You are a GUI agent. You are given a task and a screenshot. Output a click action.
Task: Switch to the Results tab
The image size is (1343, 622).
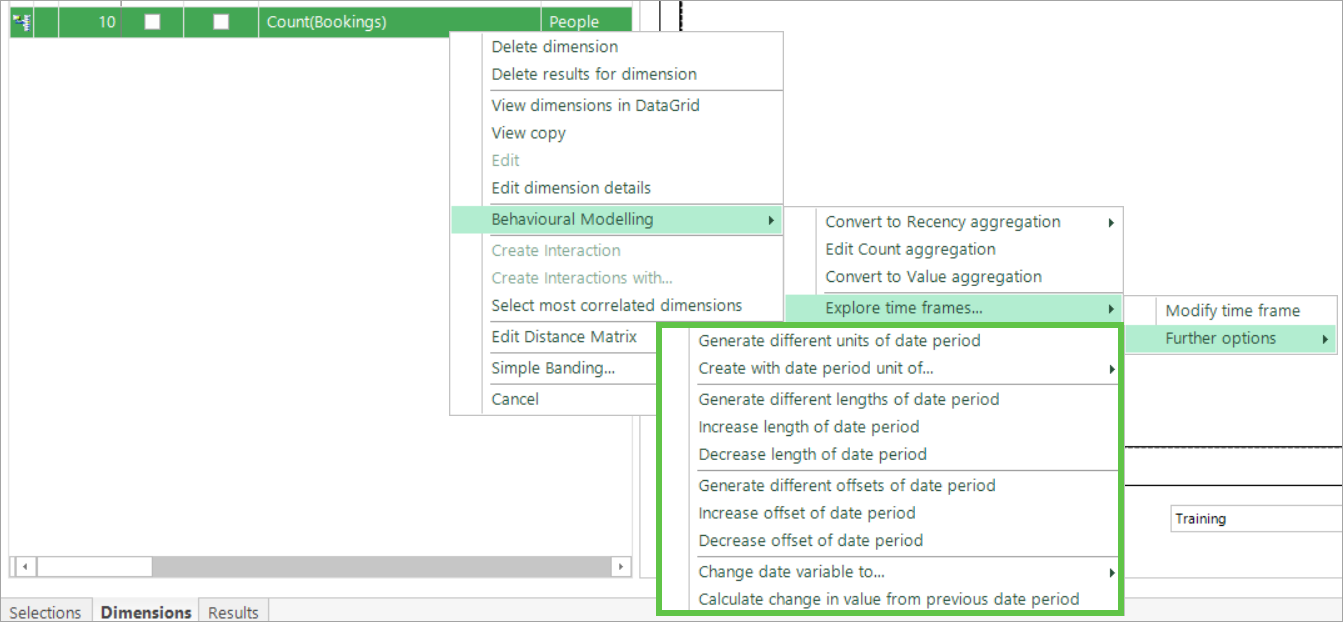234,612
